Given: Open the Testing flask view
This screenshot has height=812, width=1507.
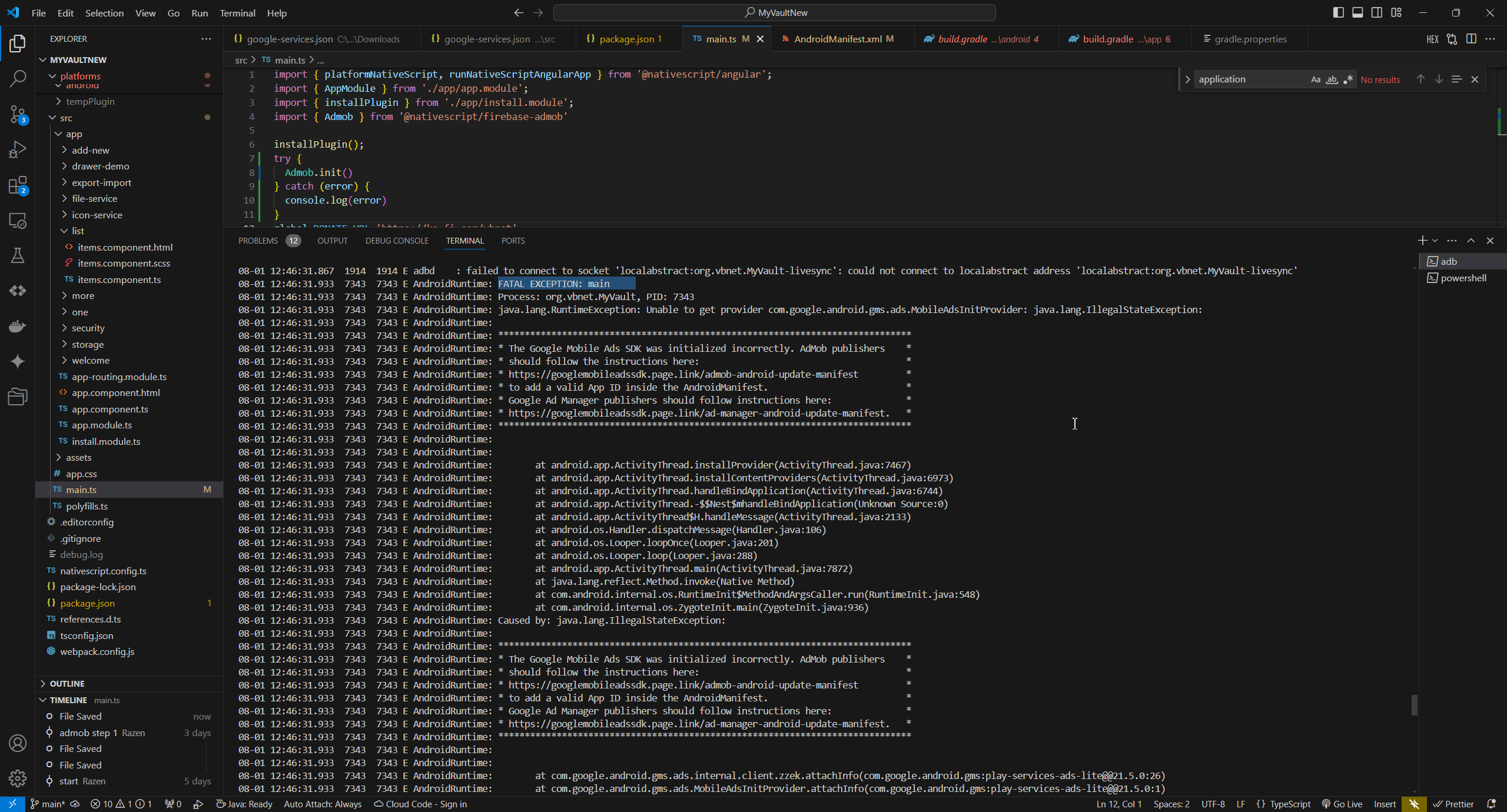Looking at the screenshot, I should click(x=18, y=255).
